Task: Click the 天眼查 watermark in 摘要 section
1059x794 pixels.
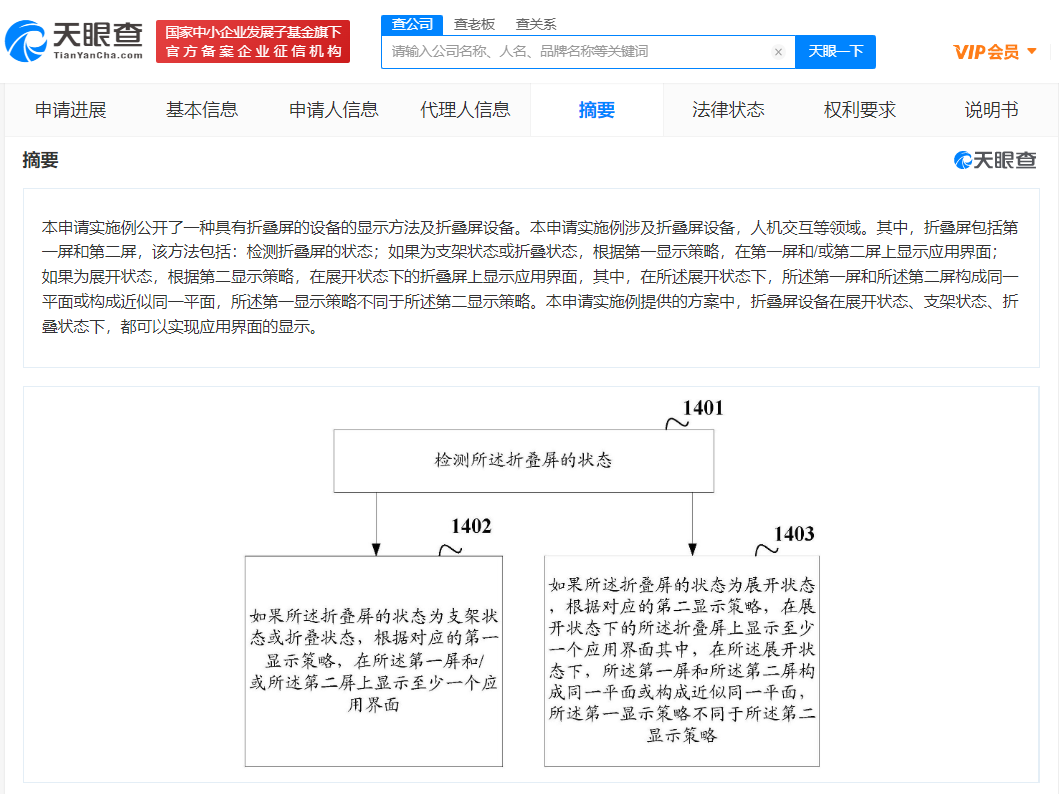Action: (x=995, y=159)
